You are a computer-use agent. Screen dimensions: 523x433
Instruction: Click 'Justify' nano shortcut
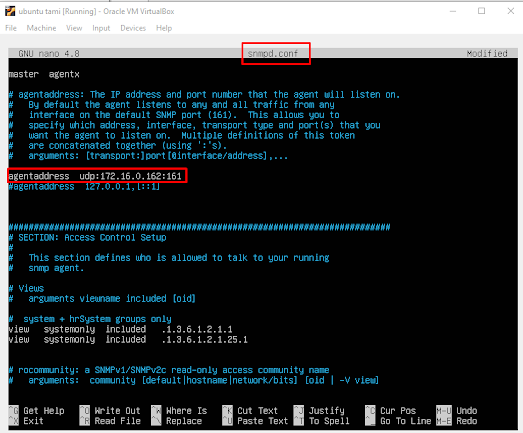(319, 410)
